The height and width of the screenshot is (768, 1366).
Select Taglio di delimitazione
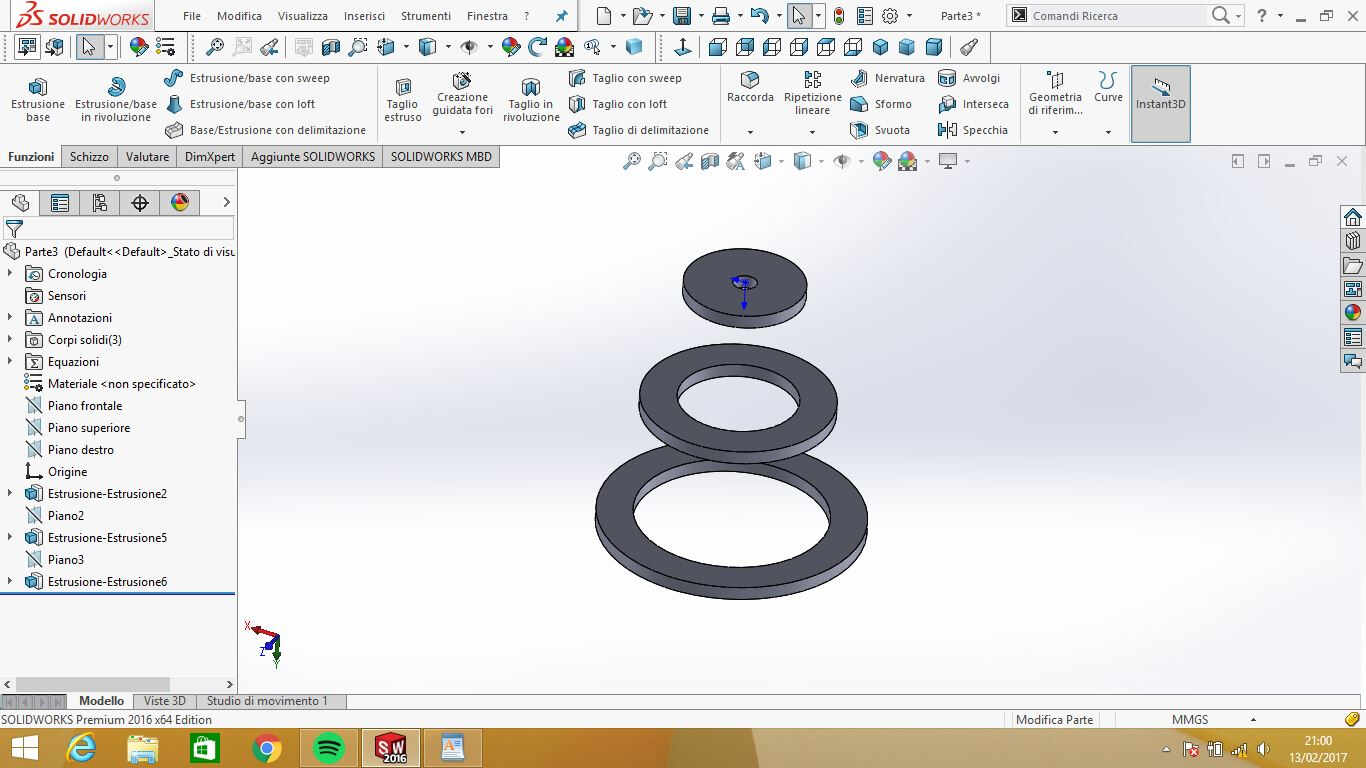638,130
